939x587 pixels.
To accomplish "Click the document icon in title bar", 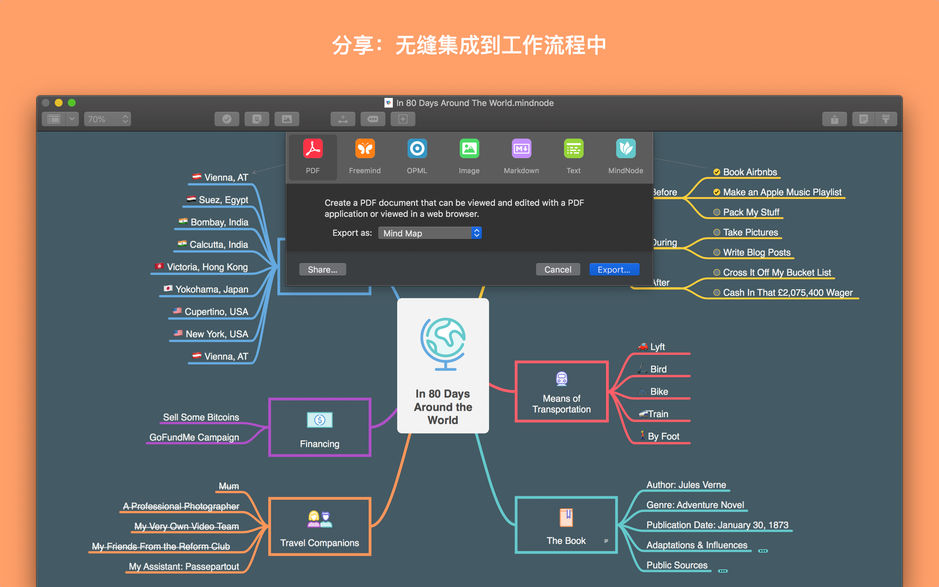I will click(x=388, y=103).
